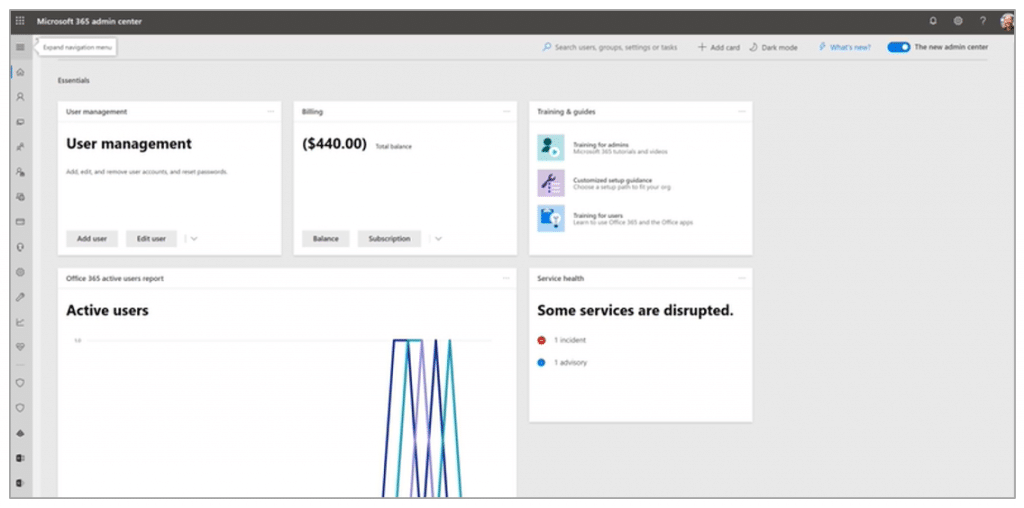The width and height of the screenshot is (1024, 508).
Task: Enable Dark mode
Action: (774, 48)
